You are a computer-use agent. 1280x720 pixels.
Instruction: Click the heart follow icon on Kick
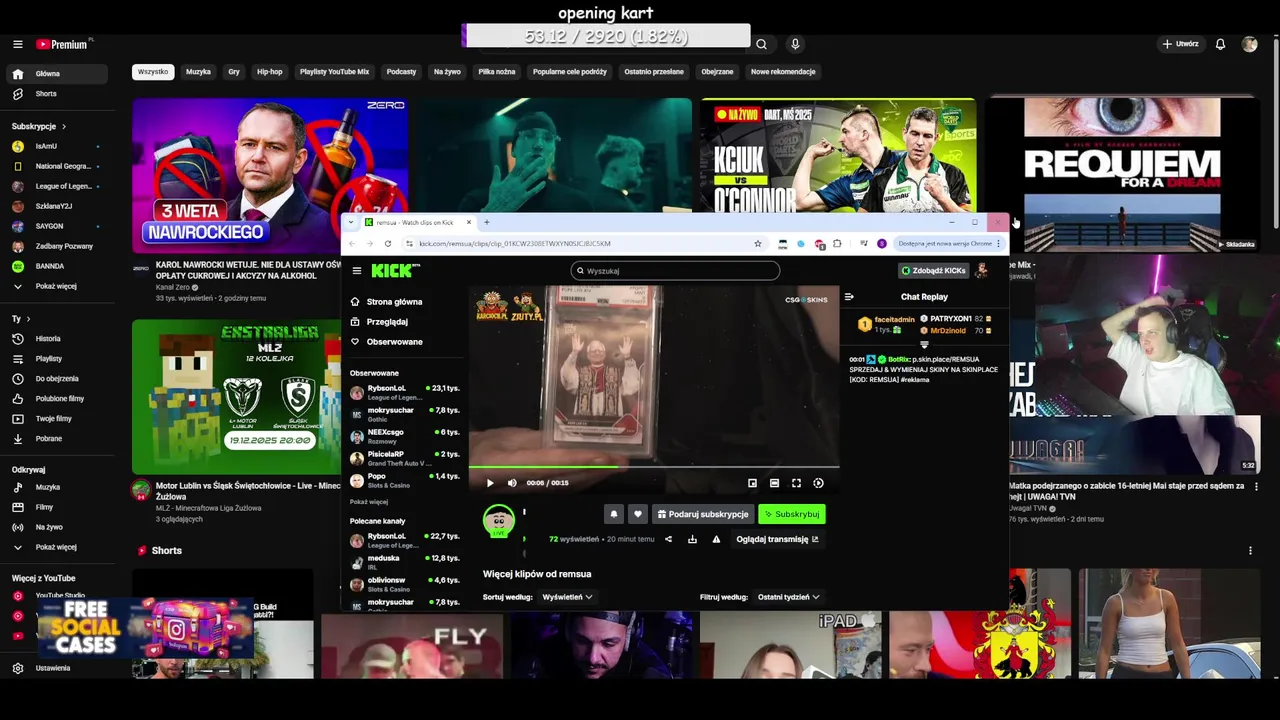638,514
